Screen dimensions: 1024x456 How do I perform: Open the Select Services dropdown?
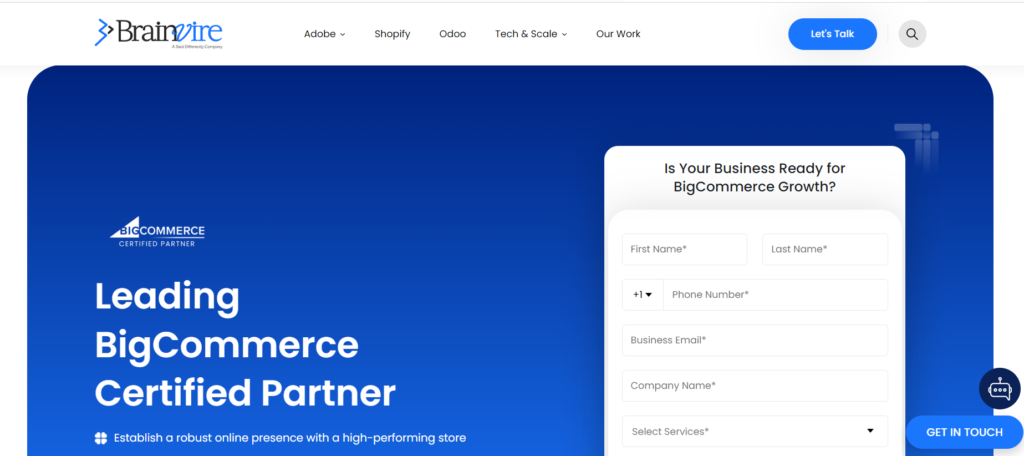(x=755, y=431)
